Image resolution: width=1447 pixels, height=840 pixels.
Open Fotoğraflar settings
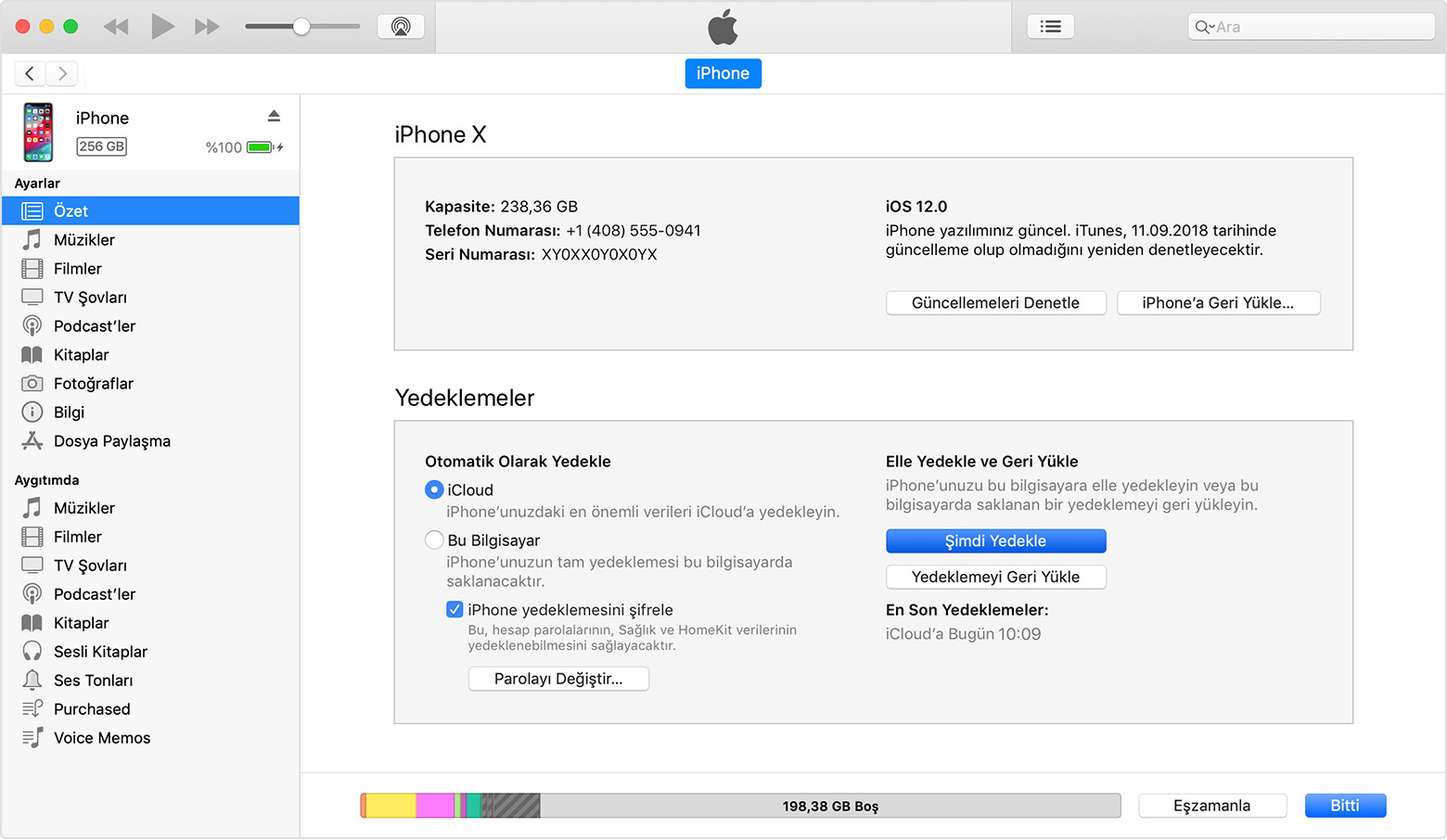click(150, 383)
